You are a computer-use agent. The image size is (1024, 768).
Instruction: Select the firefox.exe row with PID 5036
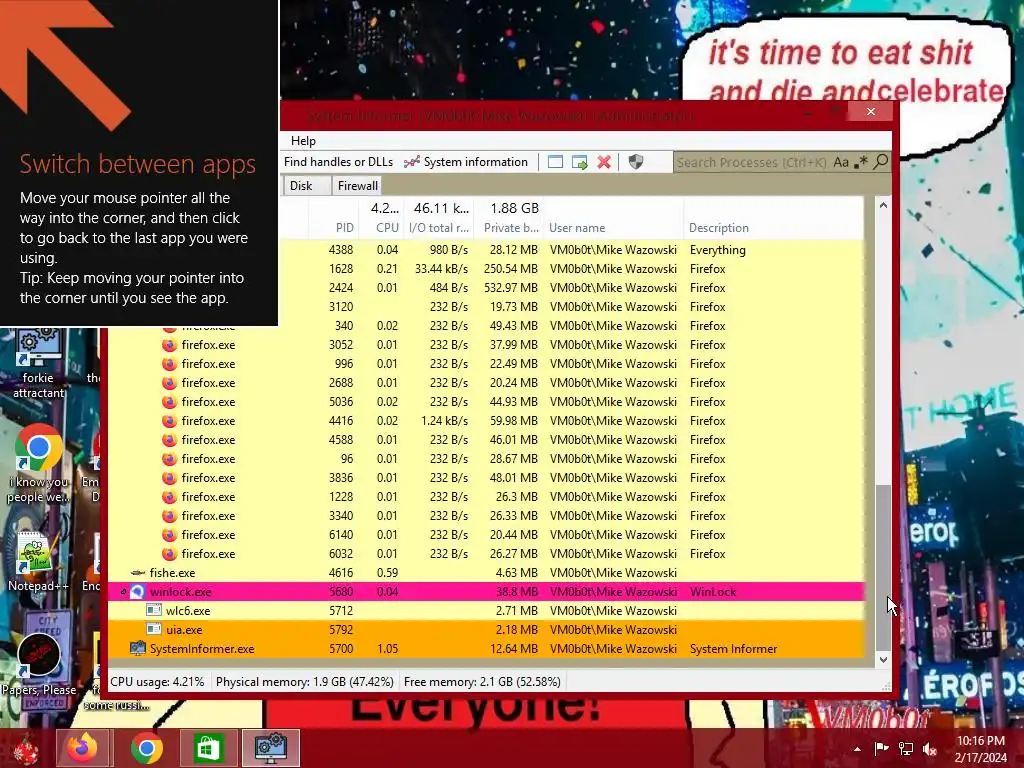[x=487, y=402]
